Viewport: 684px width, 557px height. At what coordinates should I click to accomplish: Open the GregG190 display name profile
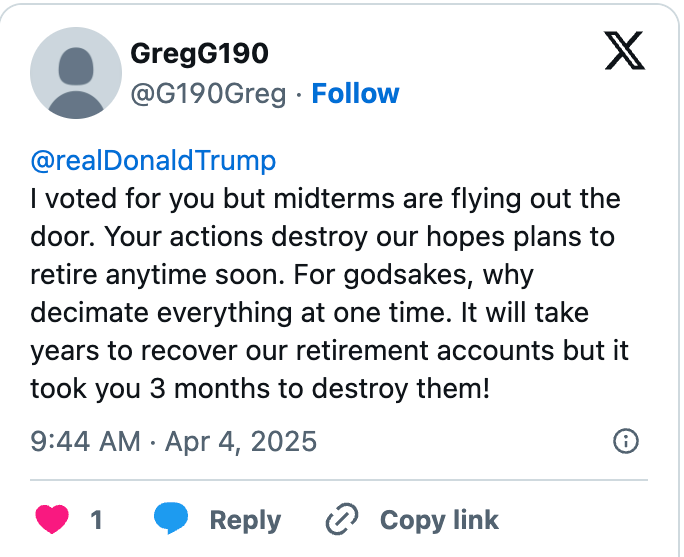point(199,53)
